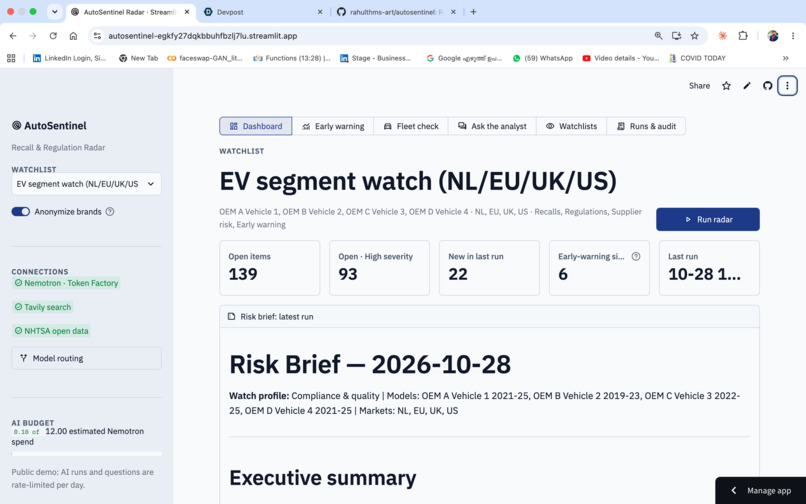Click the AI budget progress bar

86,454
